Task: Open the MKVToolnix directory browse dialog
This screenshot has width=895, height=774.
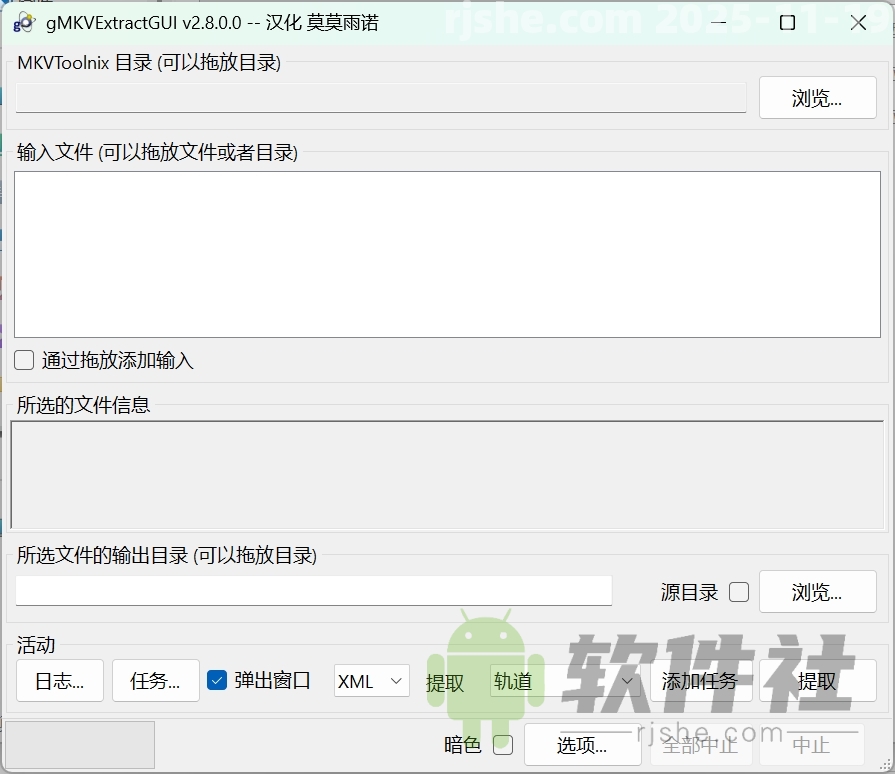Action: 817,97
